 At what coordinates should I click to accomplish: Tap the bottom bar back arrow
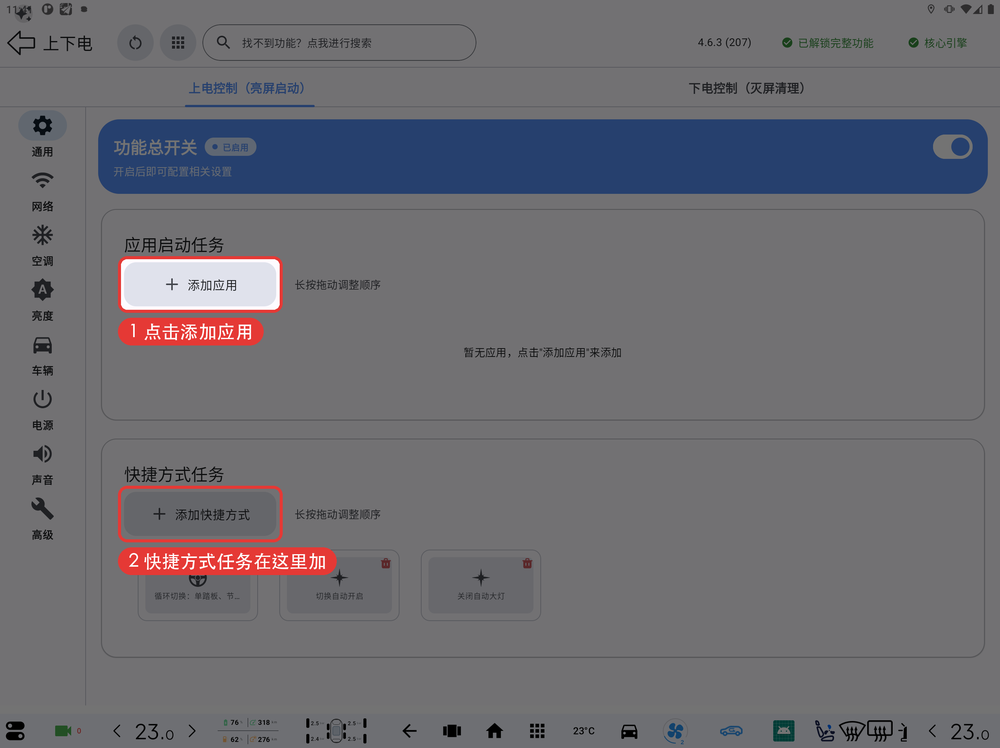coord(409,731)
